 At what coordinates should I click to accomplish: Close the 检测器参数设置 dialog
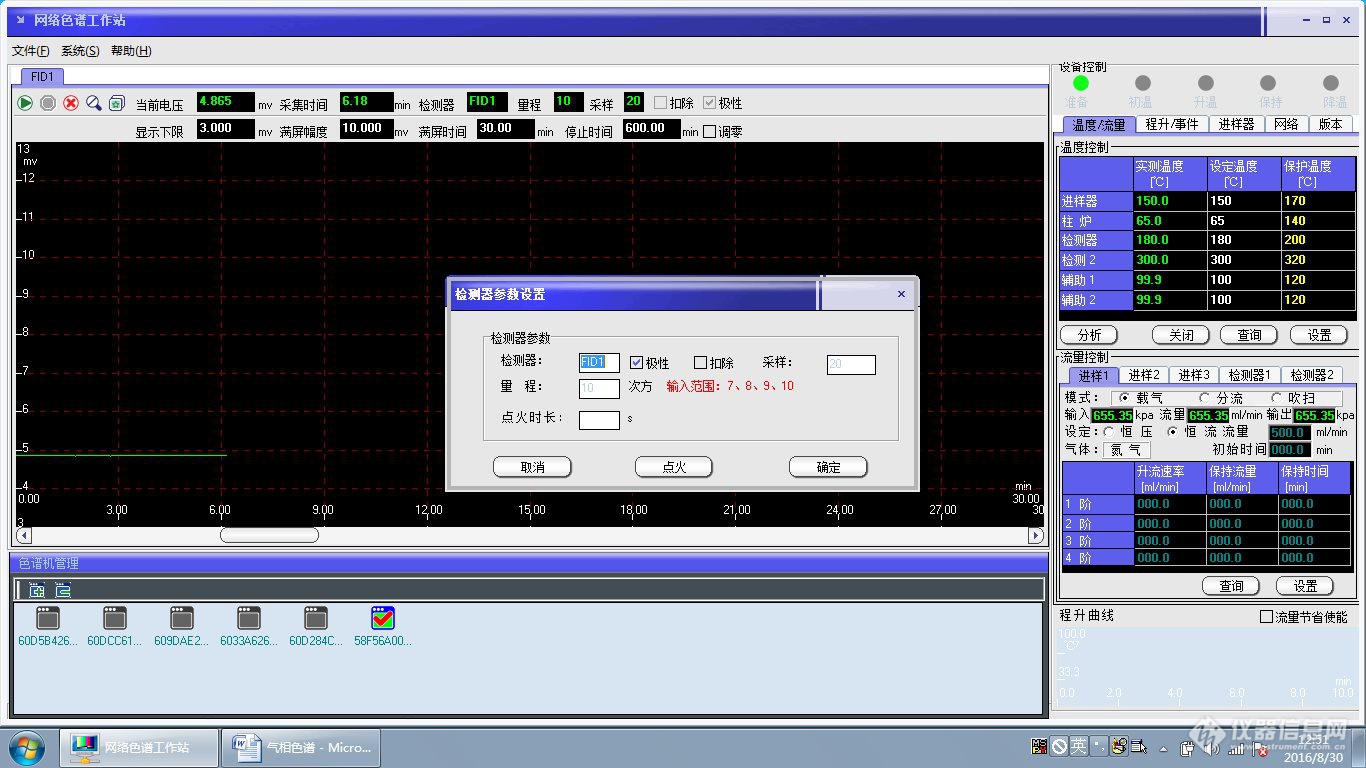901,294
